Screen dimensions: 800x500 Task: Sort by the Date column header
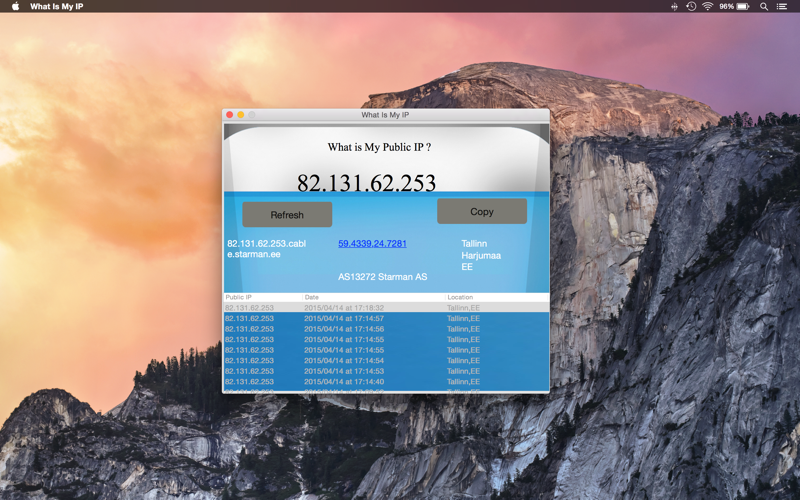(373, 297)
